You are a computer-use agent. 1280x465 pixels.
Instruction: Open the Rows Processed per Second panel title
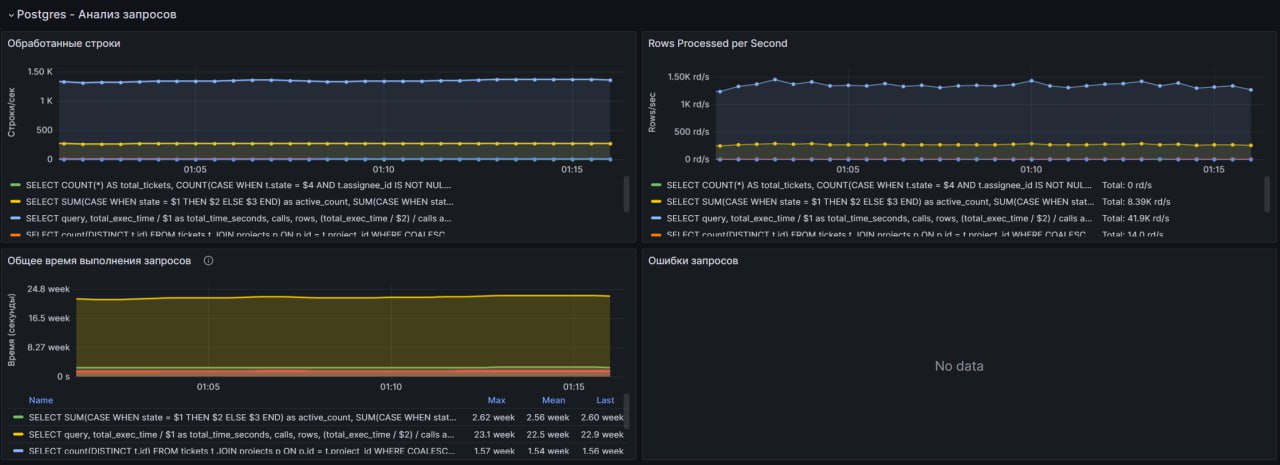coord(718,44)
